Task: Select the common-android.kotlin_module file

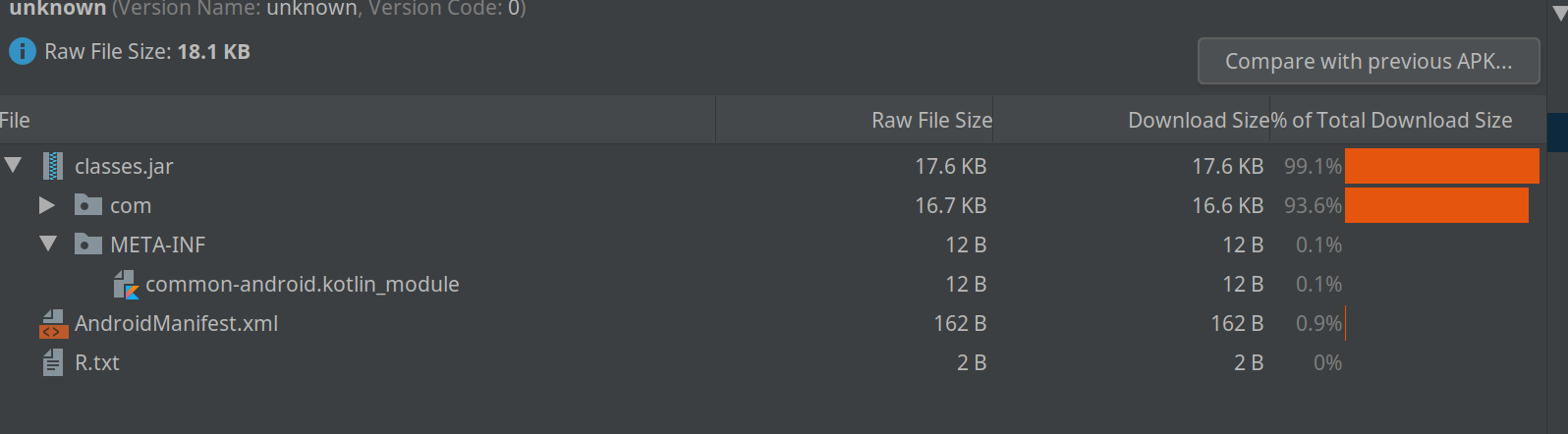Action: pos(302,285)
